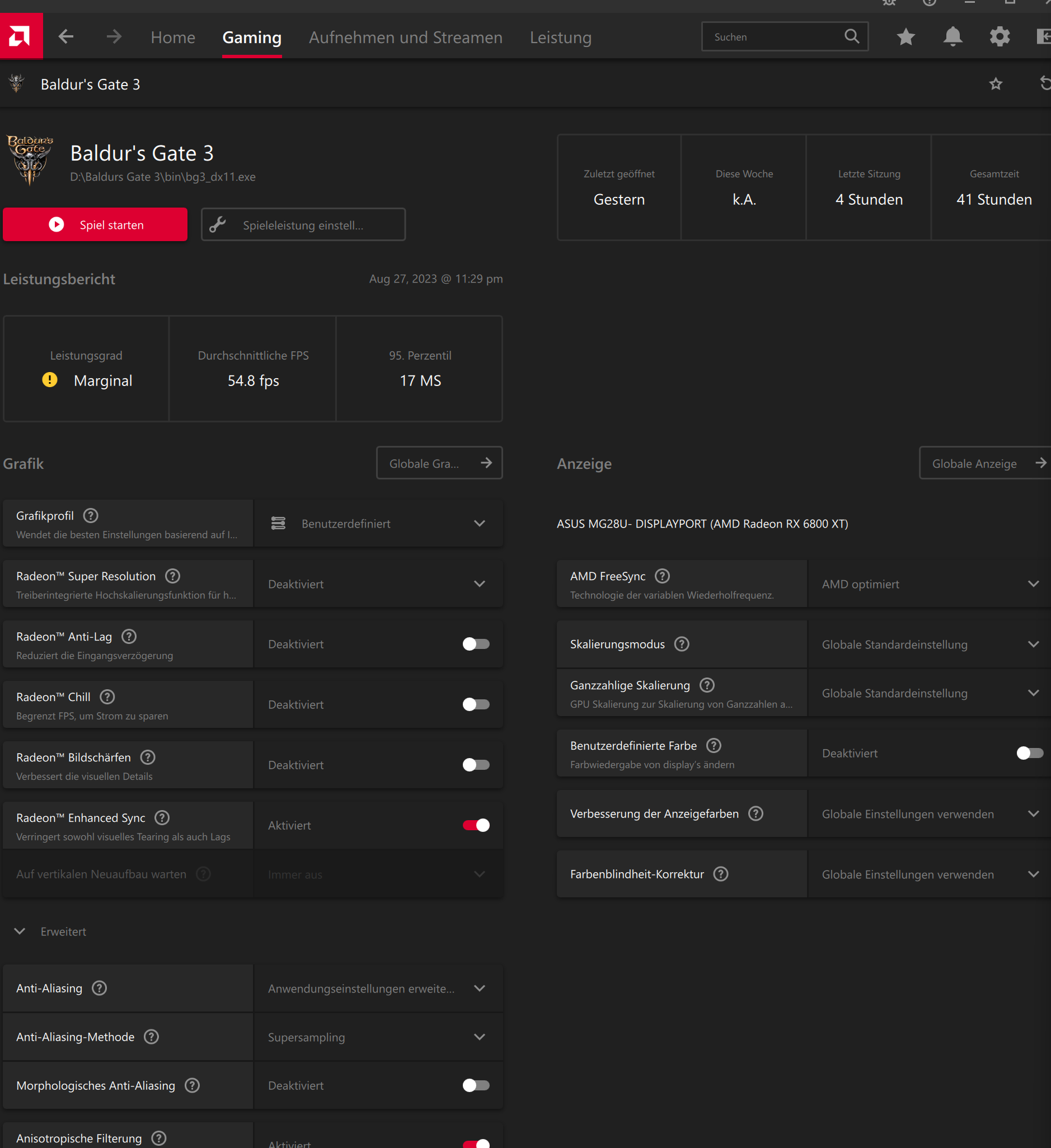Viewport: 1051px width, 1148px height.
Task: Enable Radeon Bildschärfen toggle
Action: 476,765
